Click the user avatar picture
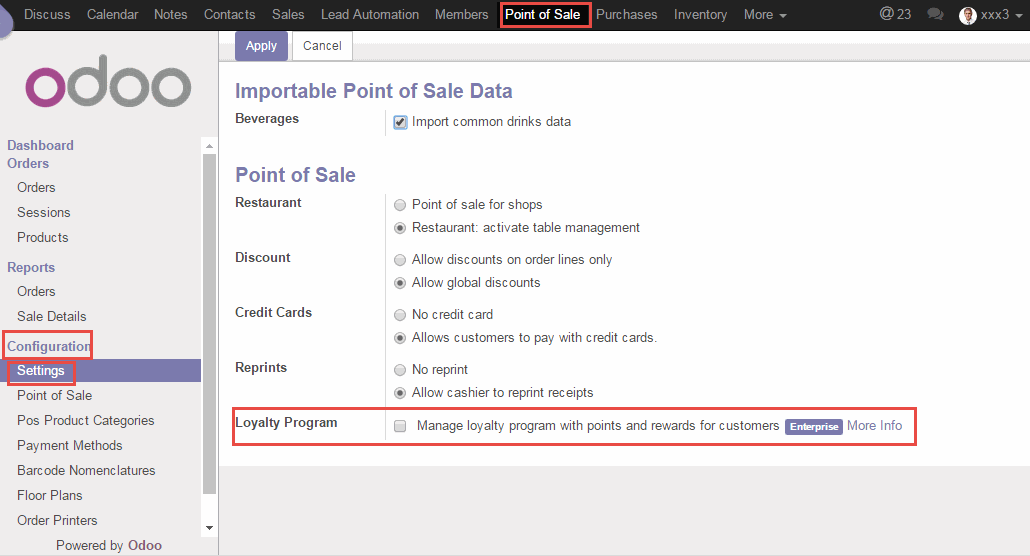The width and height of the screenshot is (1030, 556). 967,15
